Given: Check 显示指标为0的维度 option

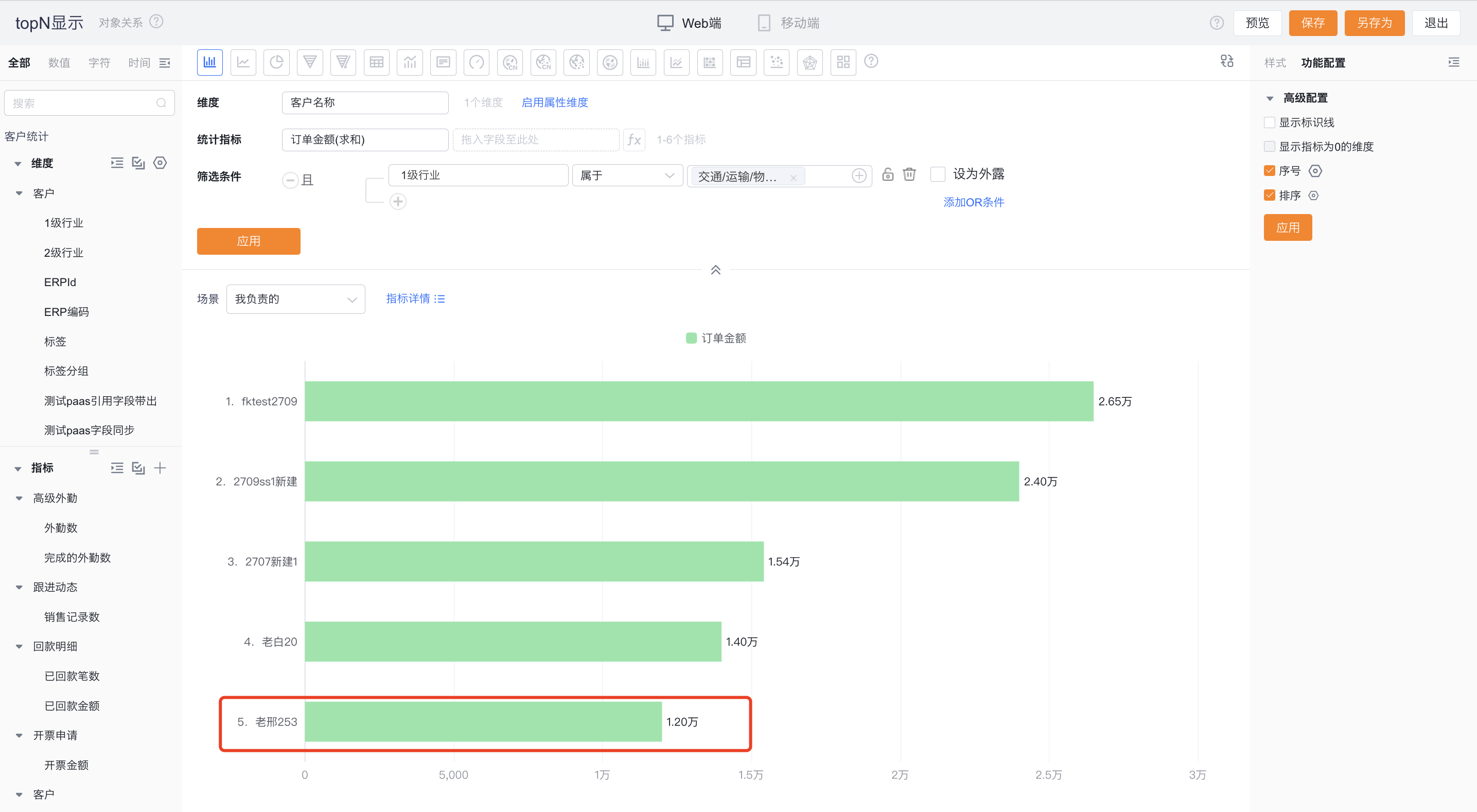Looking at the screenshot, I should coord(1269,146).
